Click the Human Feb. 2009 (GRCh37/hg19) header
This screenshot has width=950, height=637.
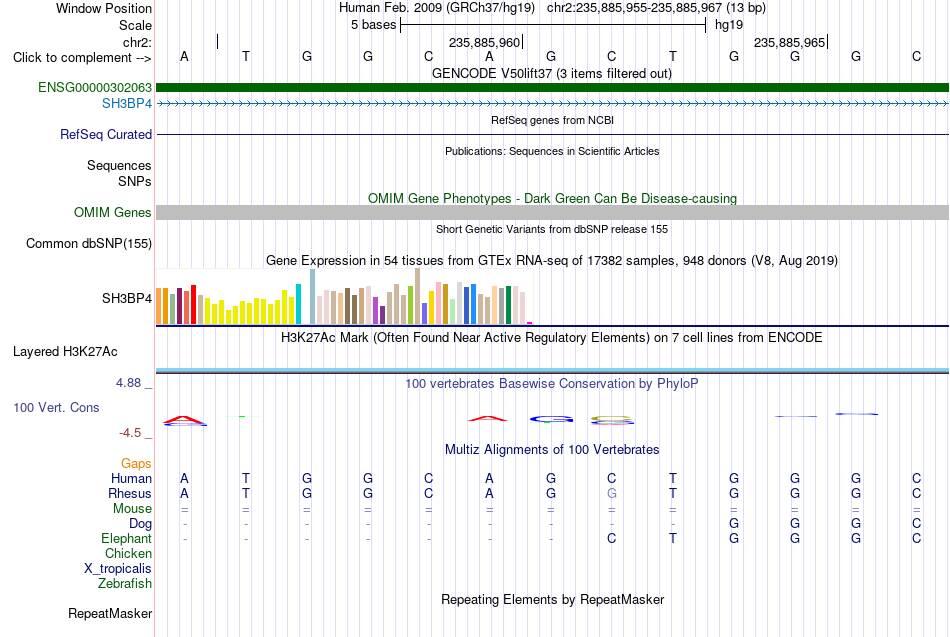click(437, 8)
